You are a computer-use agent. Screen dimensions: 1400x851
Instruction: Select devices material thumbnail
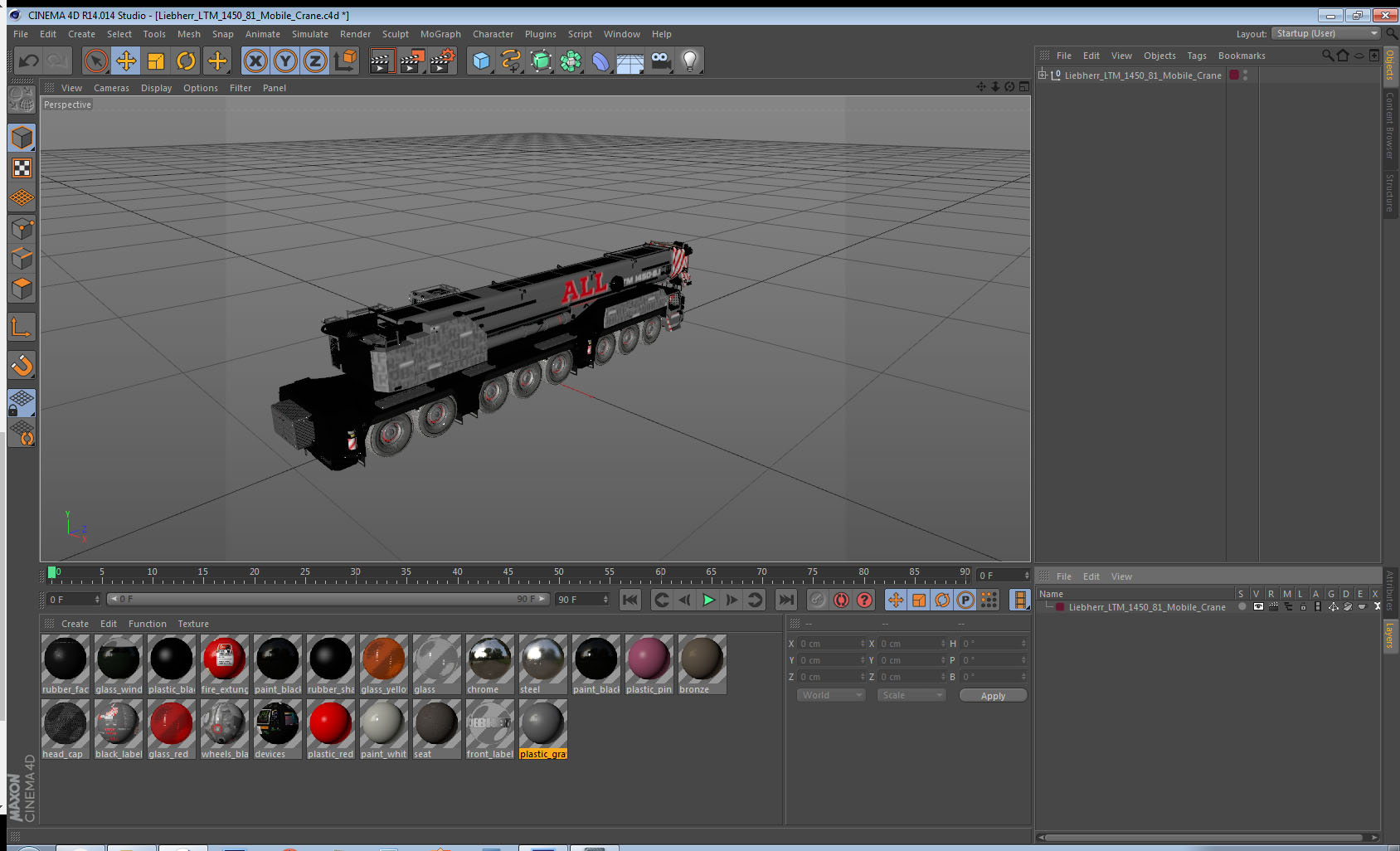click(277, 729)
